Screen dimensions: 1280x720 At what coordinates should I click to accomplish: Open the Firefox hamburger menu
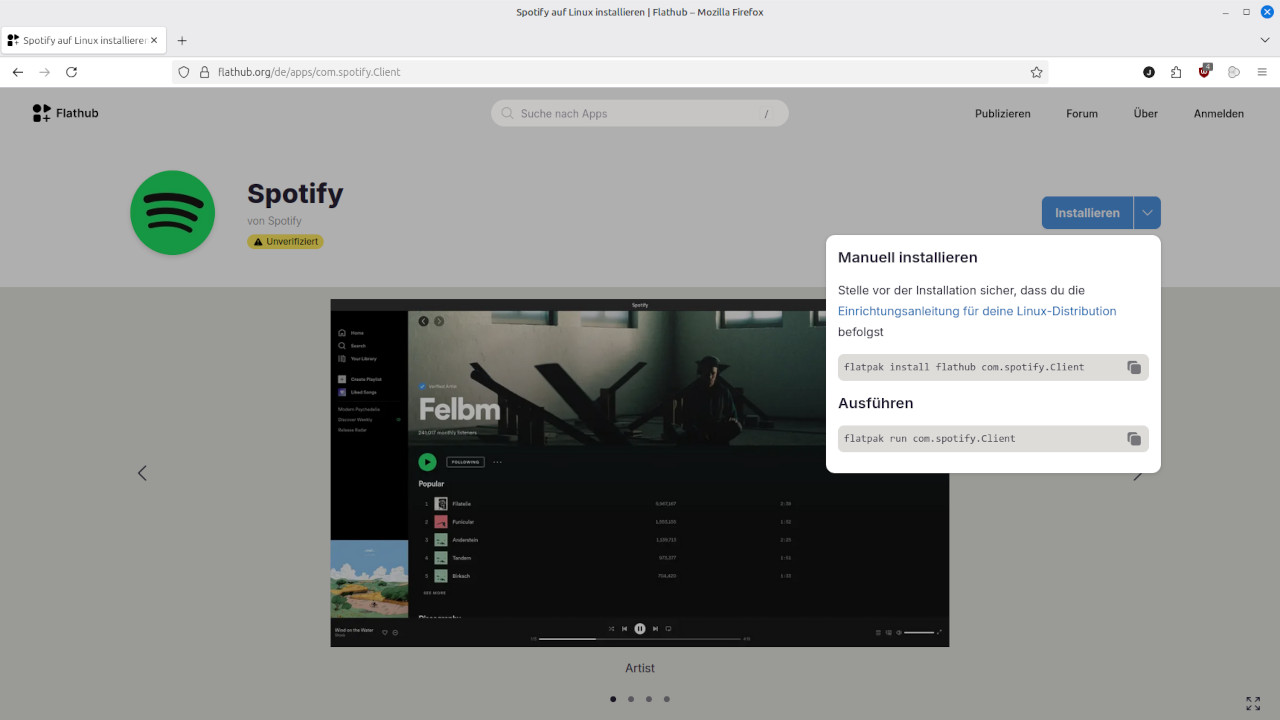click(x=1262, y=72)
